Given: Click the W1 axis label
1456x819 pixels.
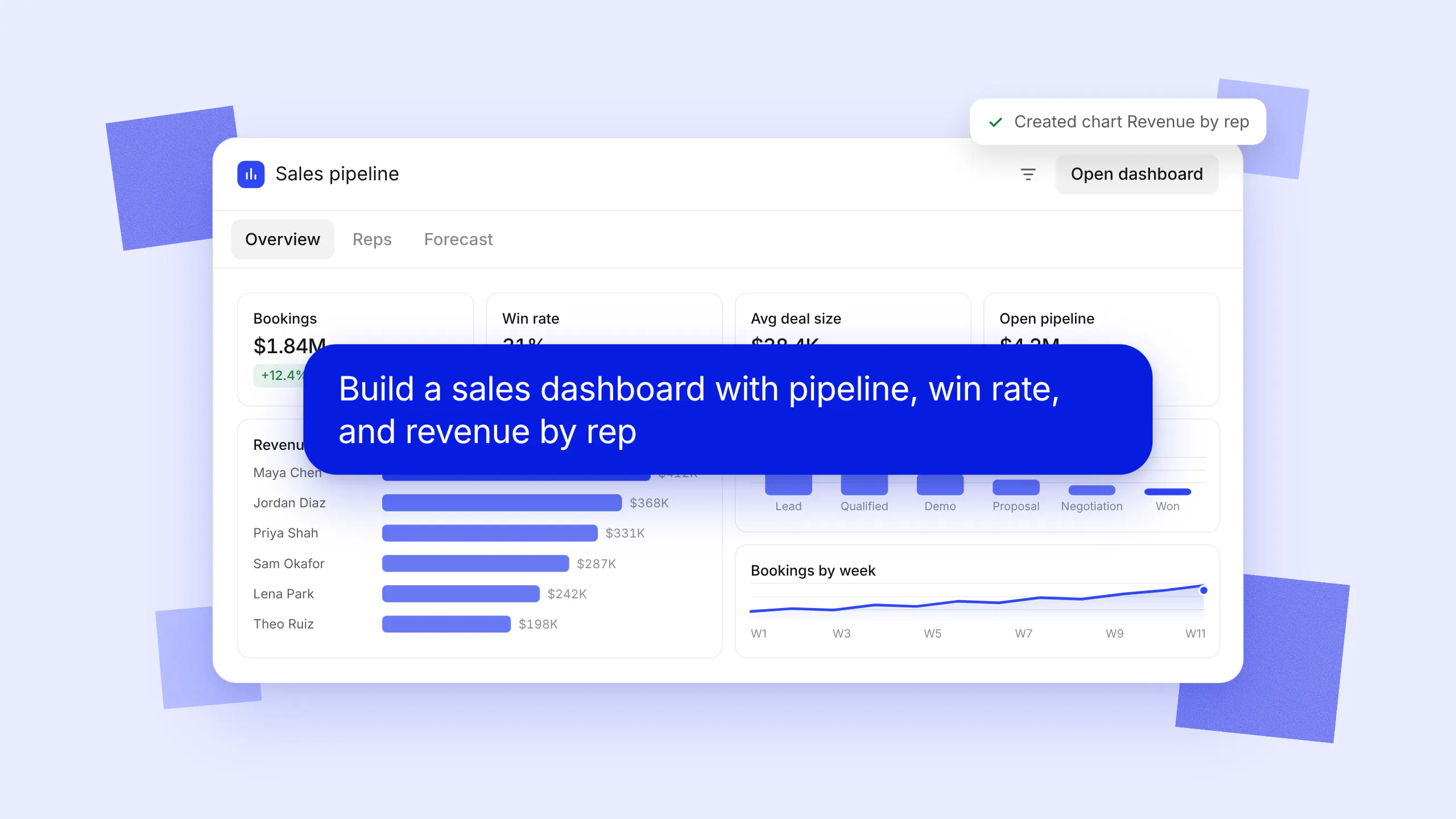Looking at the screenshot, I should [x=759, y=634].
